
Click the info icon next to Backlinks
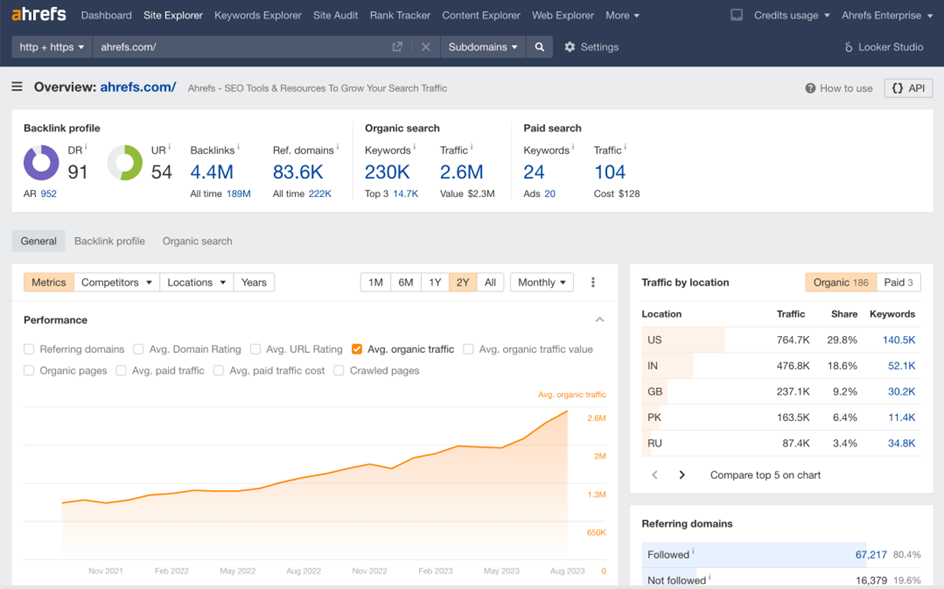pyautogui.click(x=238, y=146)
